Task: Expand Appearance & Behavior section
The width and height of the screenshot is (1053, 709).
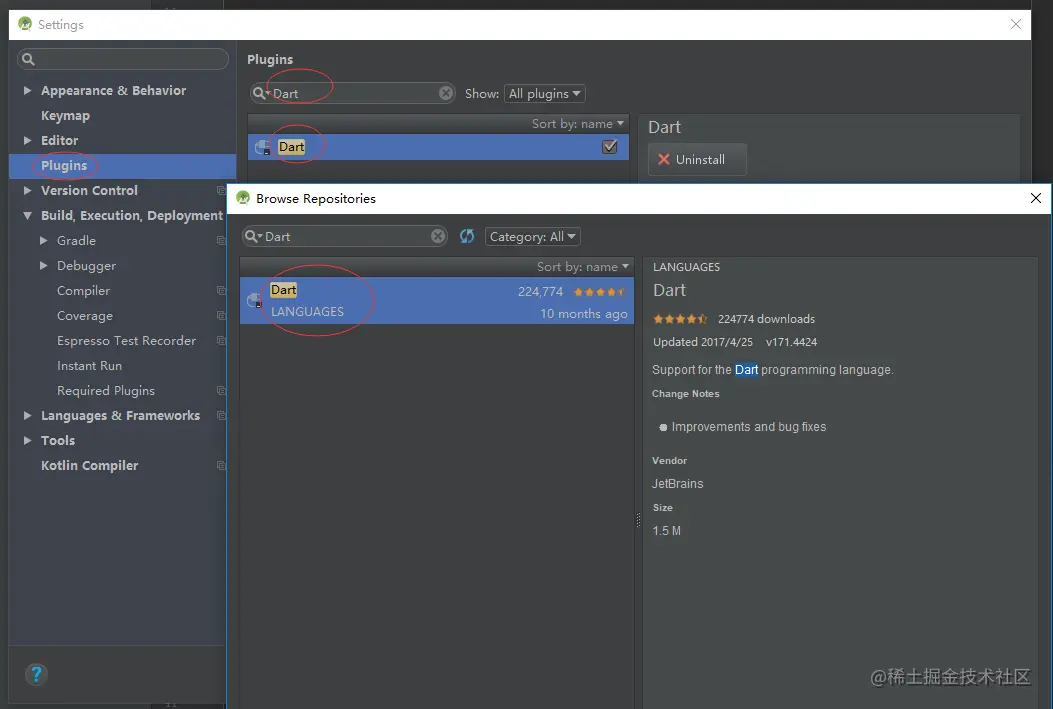Action: point(28,90)
